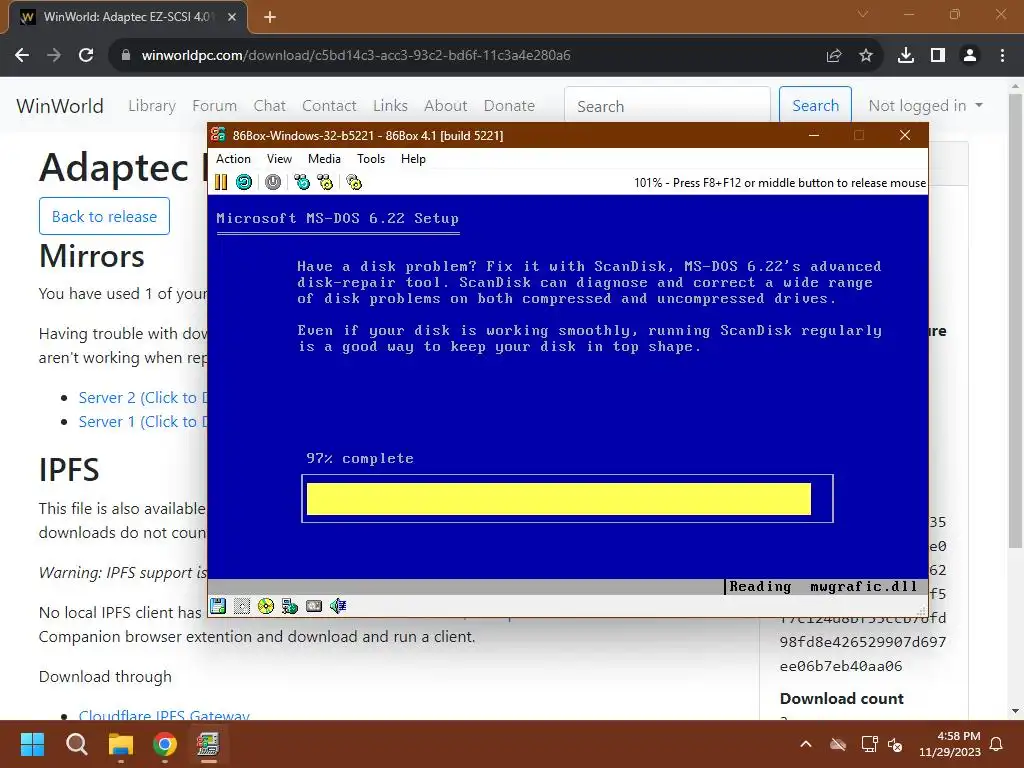This screenshot has height=768, width=1024.
Task: Open the View menu in 86Box
Action: tap(279, 159)
